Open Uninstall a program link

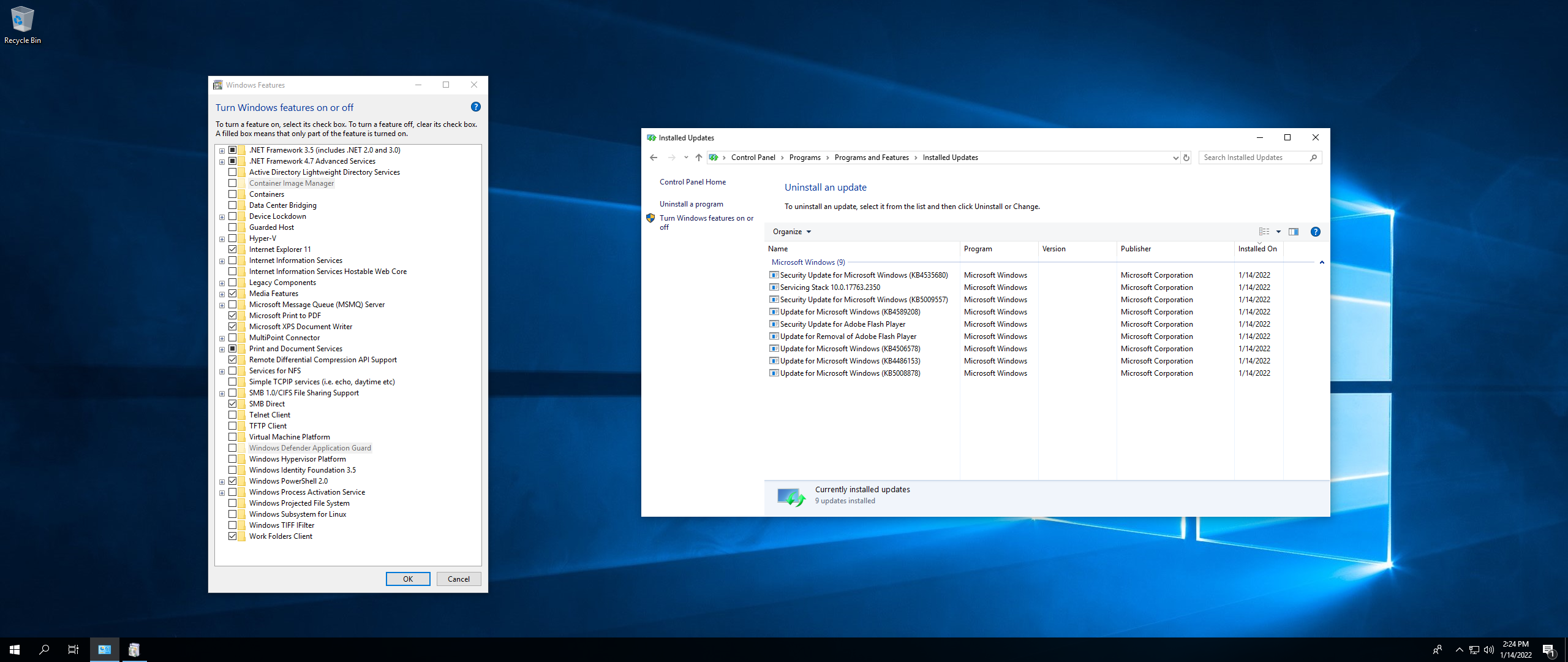[x=692, y=204]
